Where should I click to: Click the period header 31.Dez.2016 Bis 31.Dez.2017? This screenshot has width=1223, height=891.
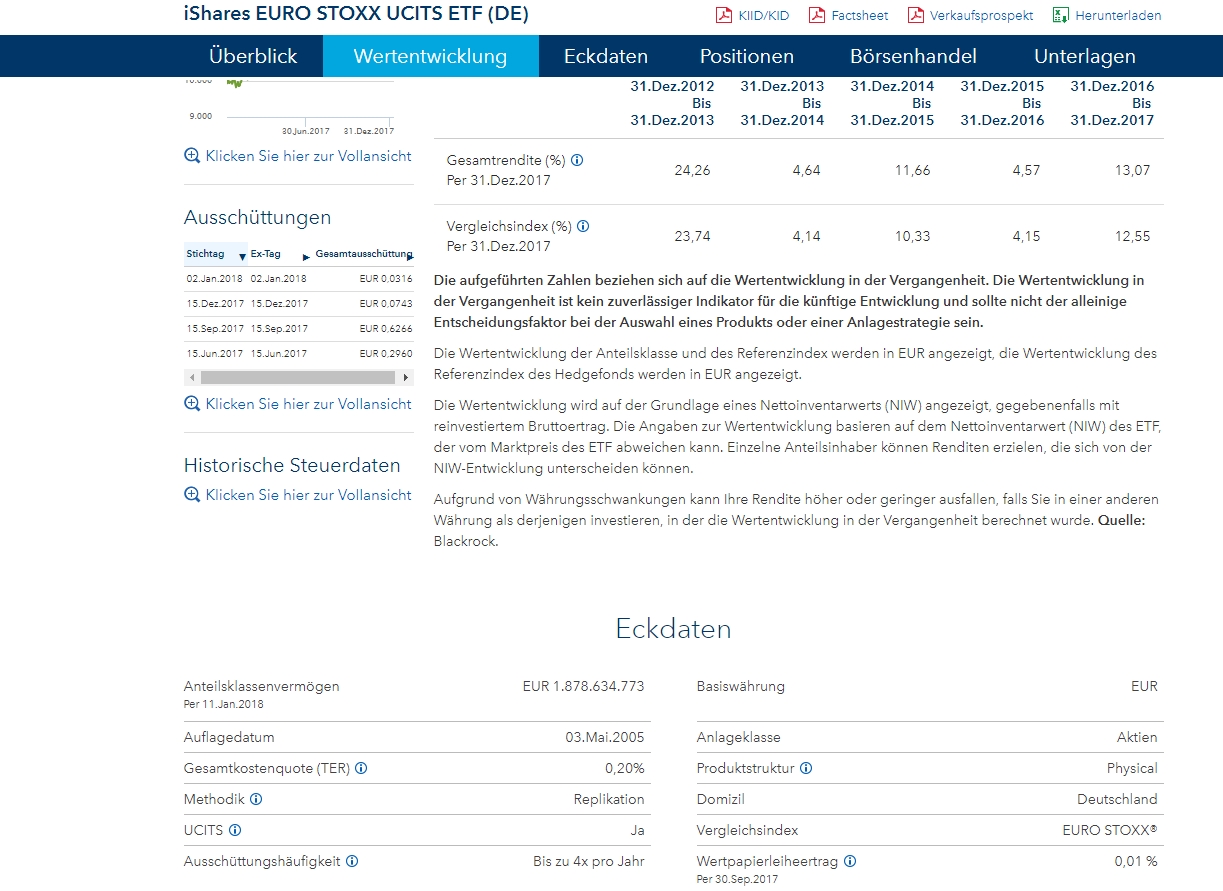pos(1112,103)
